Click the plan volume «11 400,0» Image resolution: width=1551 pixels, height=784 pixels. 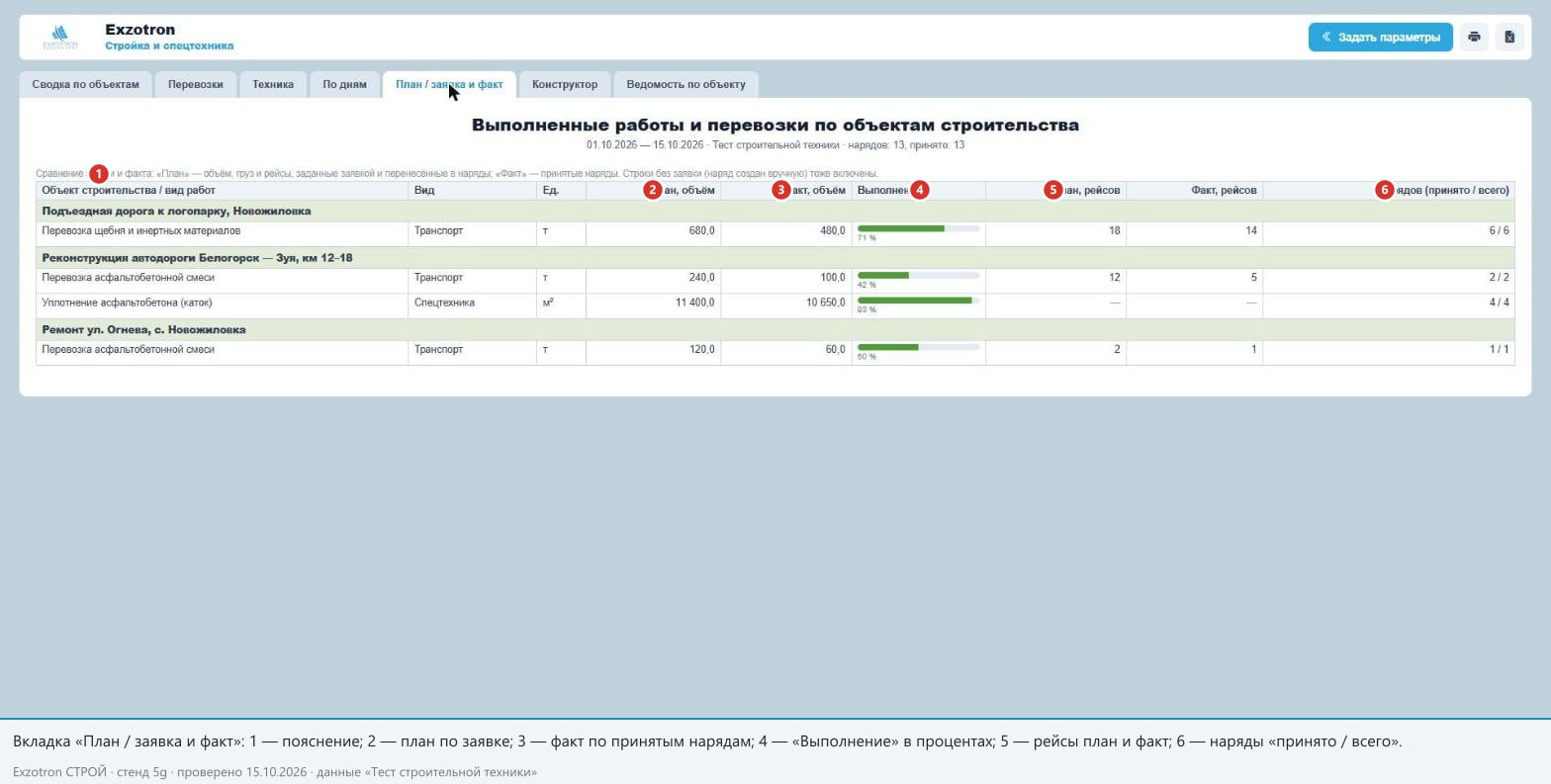pos(694,303)
